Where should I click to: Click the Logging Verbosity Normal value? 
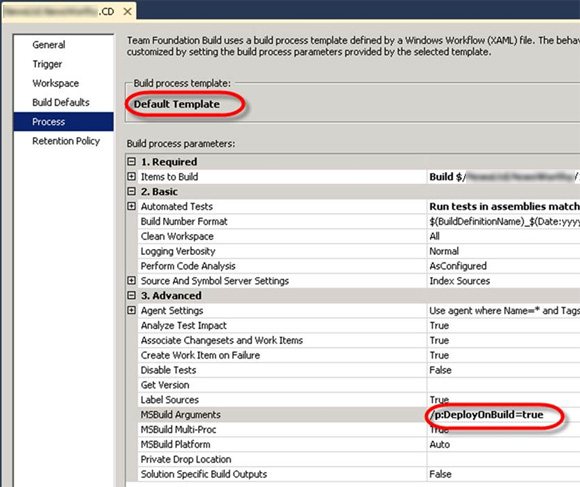point(504,251)
